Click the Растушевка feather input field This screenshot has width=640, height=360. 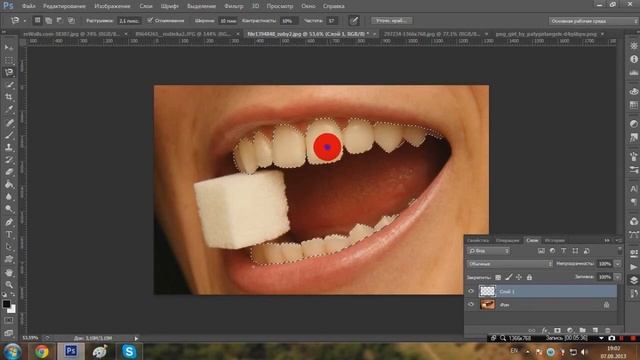(129, 20)
